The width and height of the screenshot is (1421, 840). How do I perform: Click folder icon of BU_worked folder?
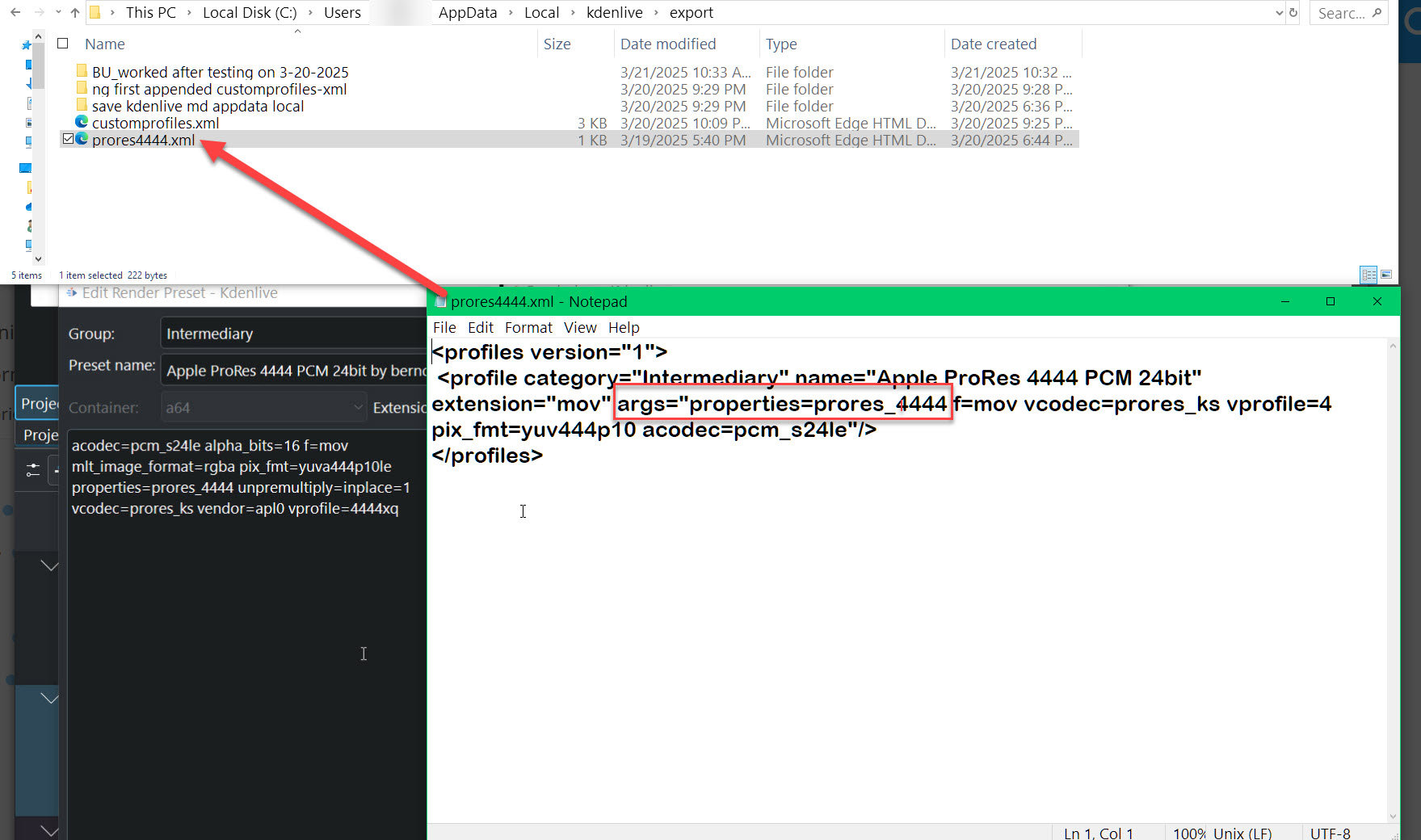pyautogui.click(x=82, y=71)
